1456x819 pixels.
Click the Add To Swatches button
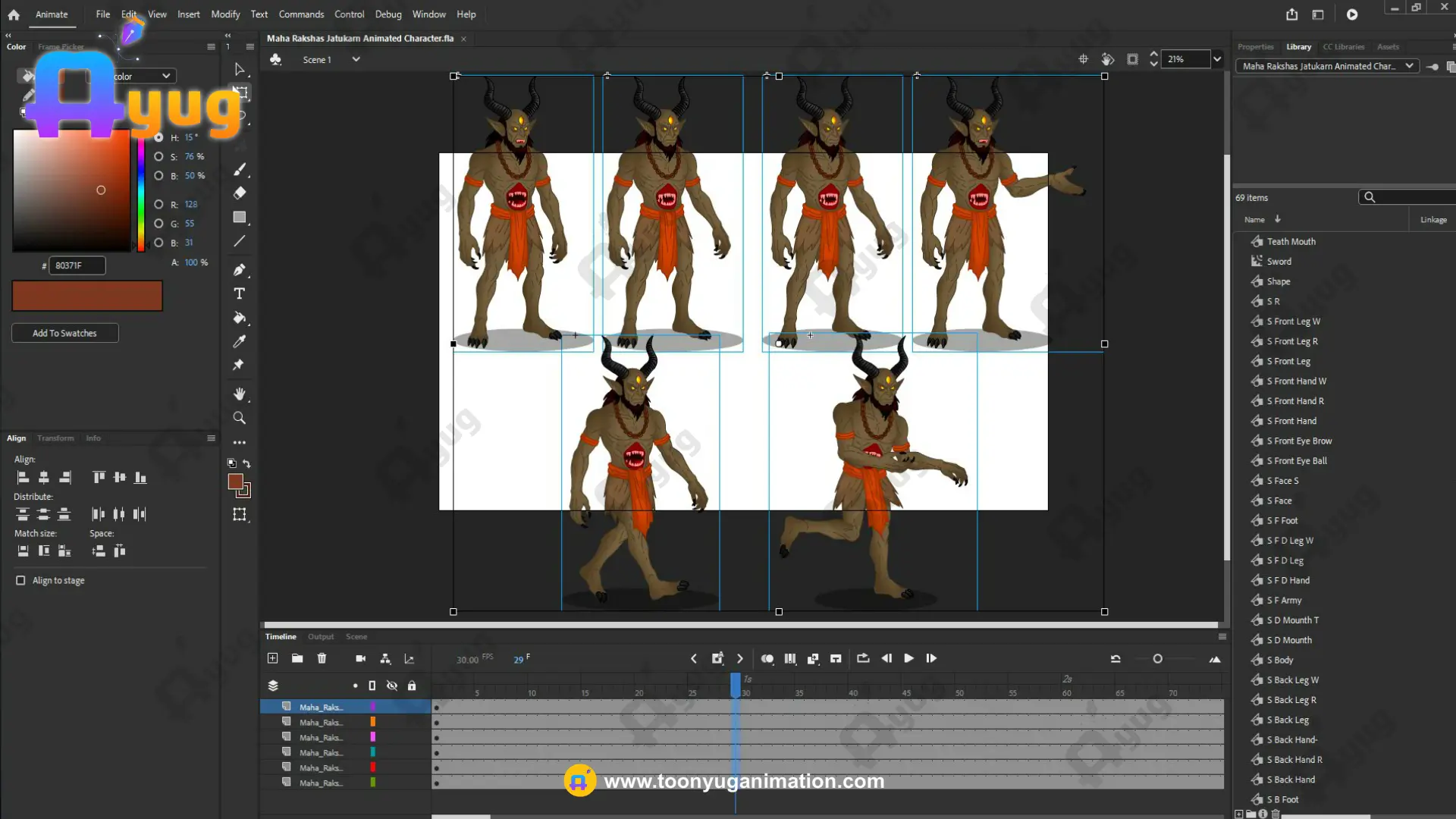64,333
